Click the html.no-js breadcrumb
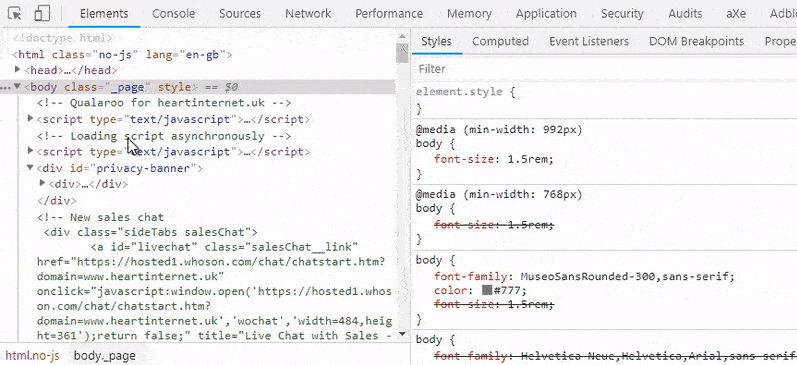Screen dimensions: 797x365 pos(32,355)
